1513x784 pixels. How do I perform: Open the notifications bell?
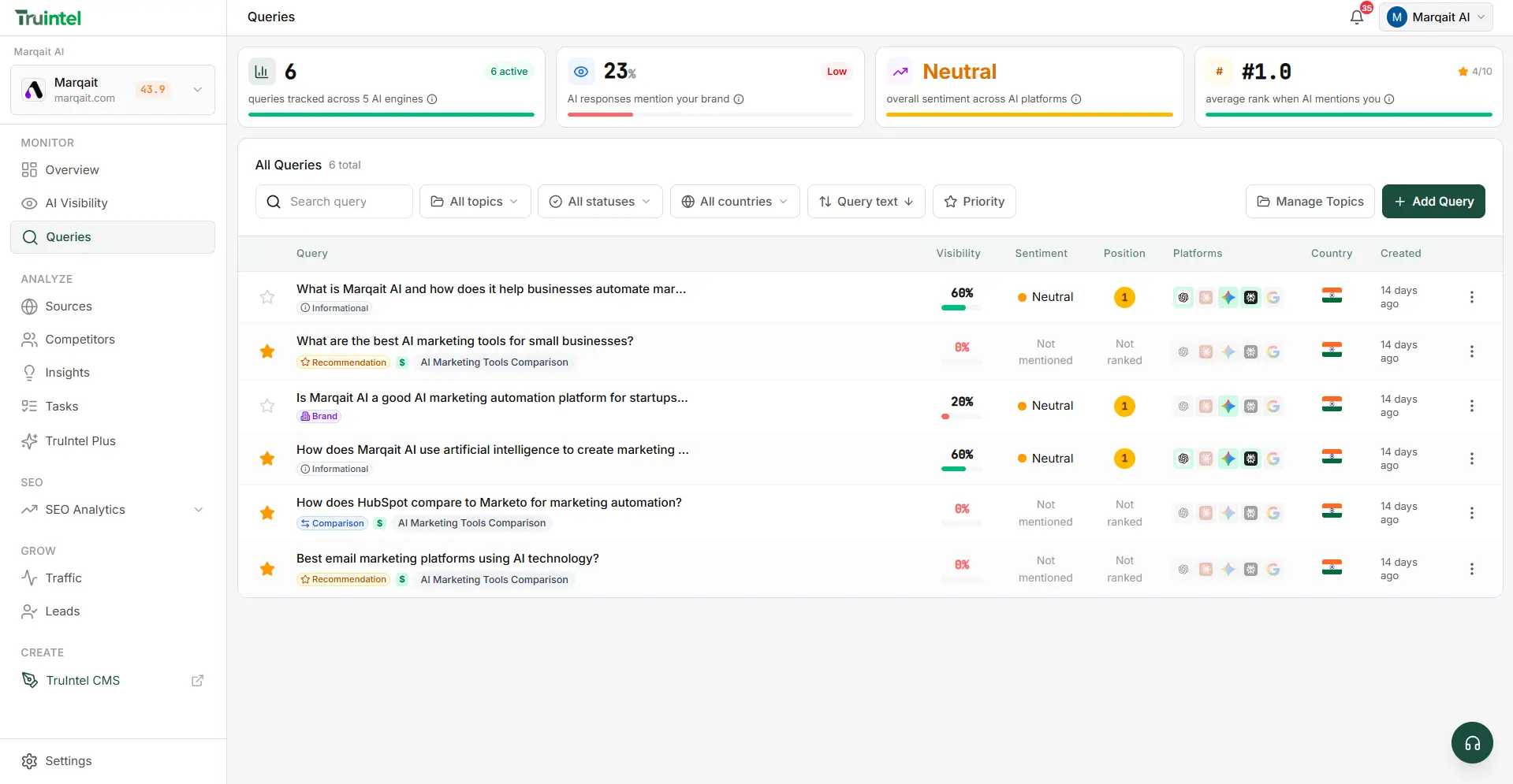(x=1356, y=17)
